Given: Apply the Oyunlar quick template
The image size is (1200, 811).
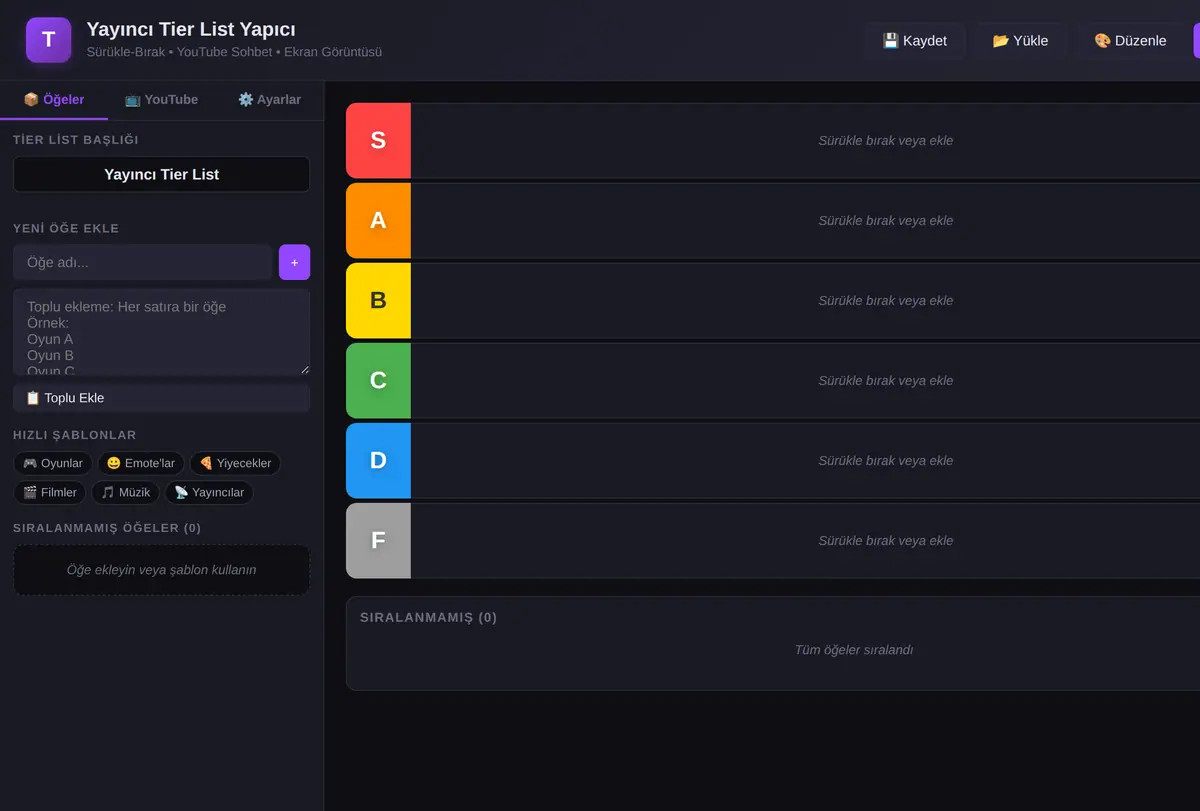Looking at the screenshot, I should [53, 463].
